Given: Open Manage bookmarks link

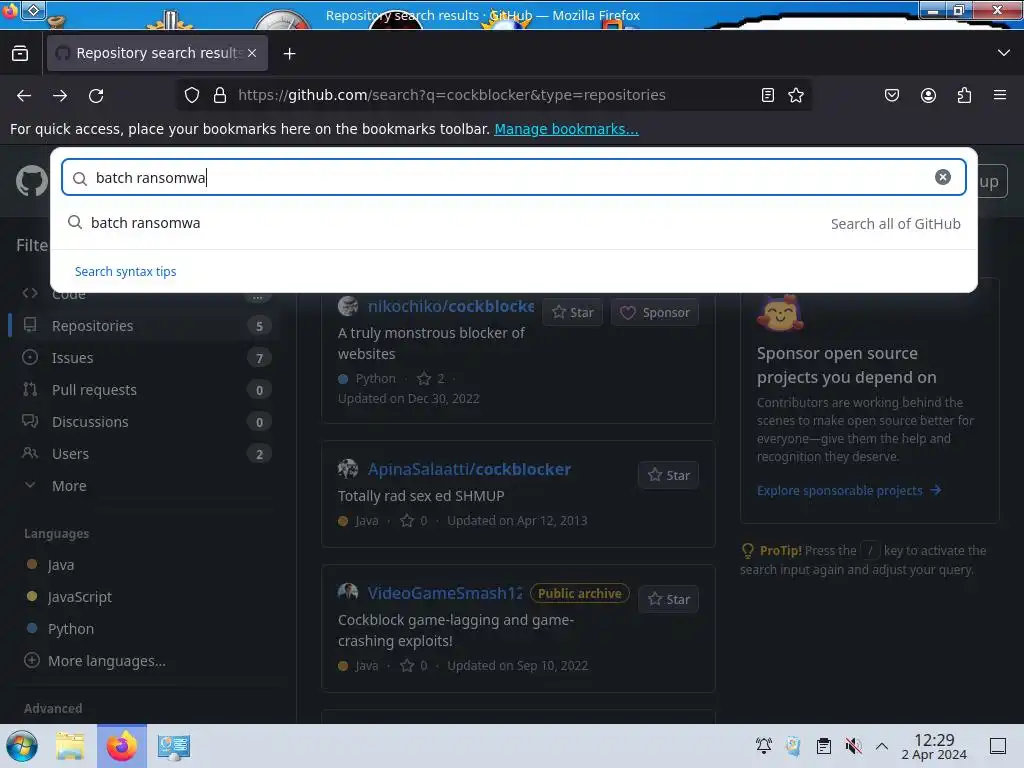Looking at the screenshot, I should click(566, 129).
